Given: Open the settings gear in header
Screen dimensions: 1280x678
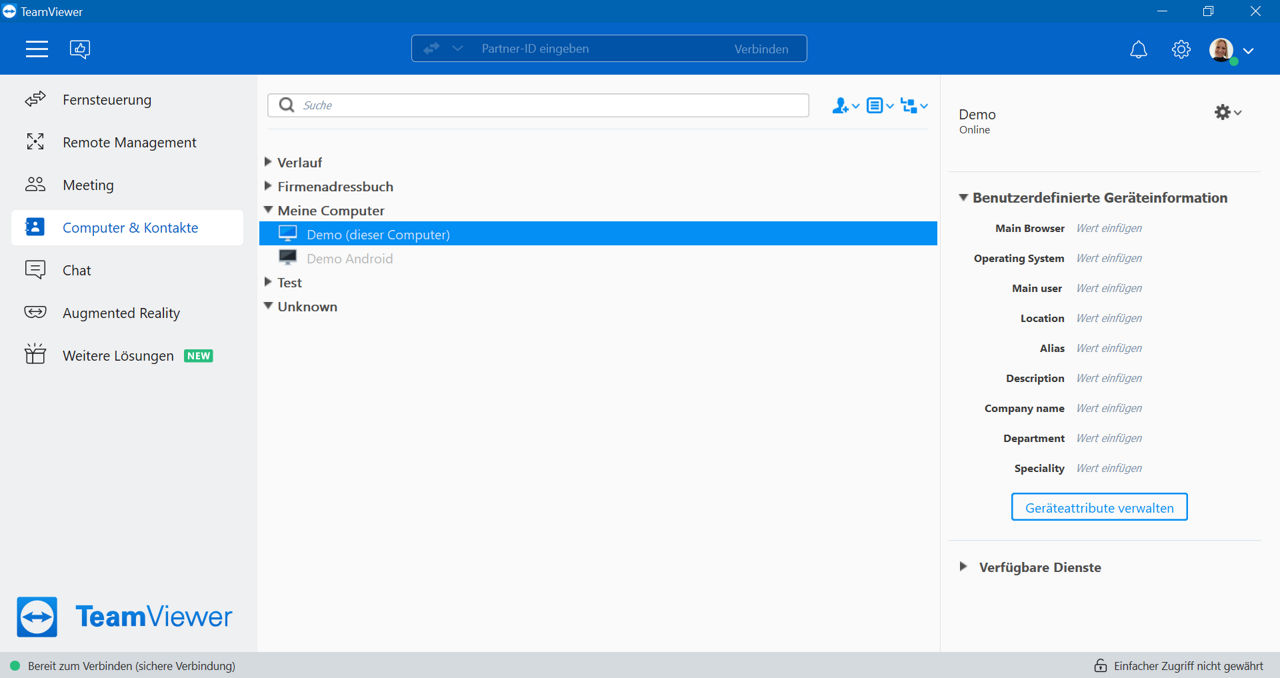Looking at the screenshot, I should (1181, 49).
